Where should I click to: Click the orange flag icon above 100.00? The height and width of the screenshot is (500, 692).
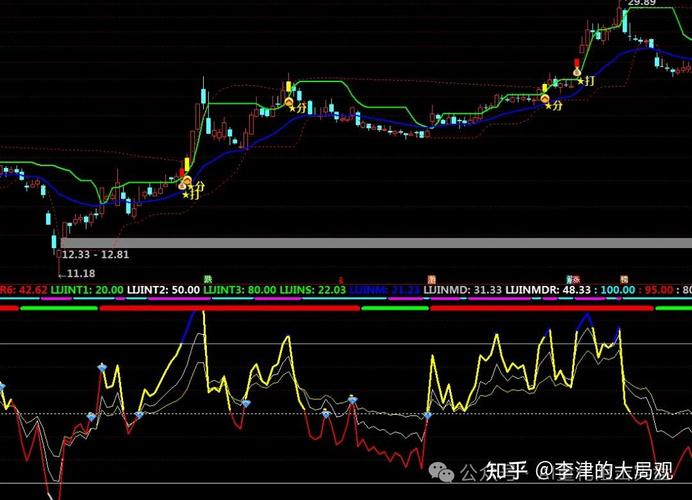pos(624,279)
